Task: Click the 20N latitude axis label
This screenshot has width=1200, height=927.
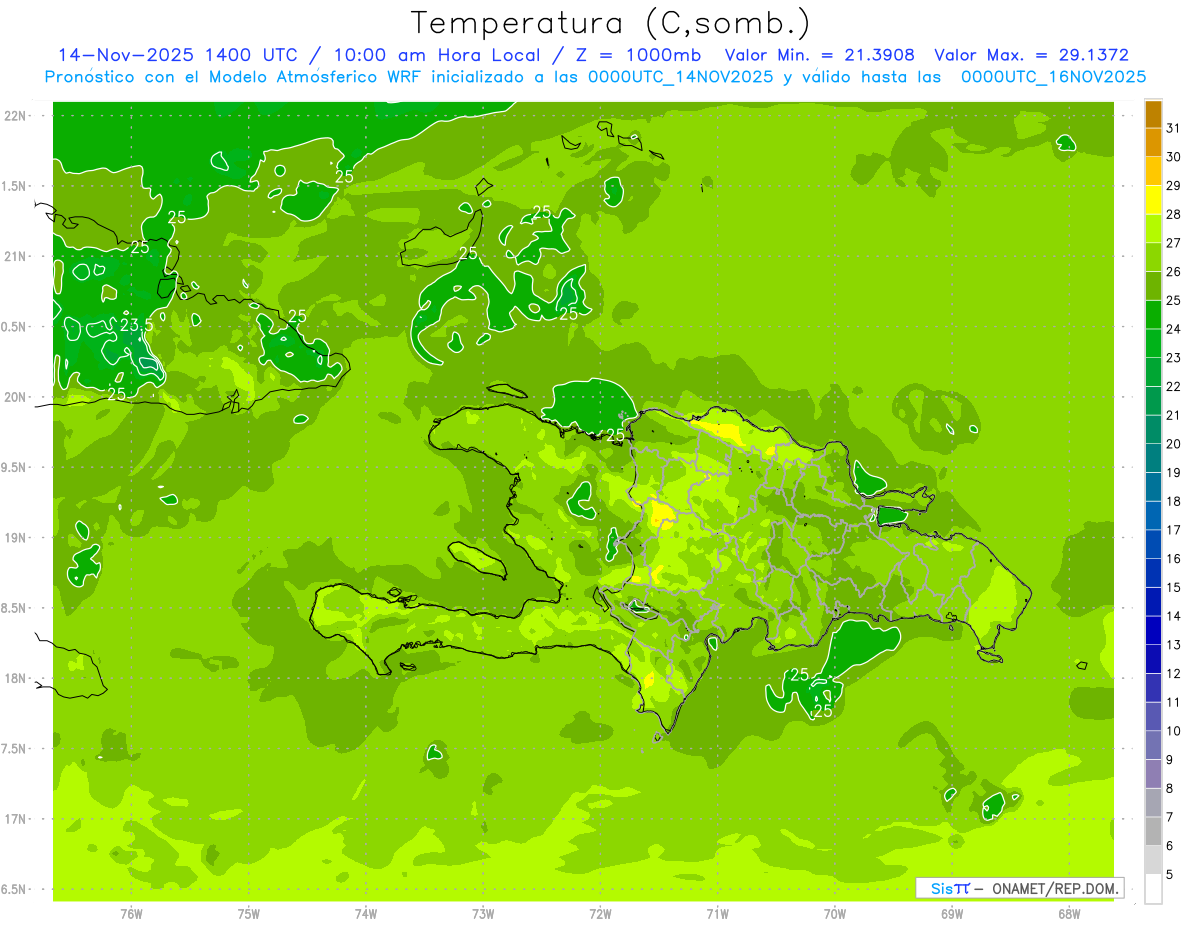Action: 15,397
